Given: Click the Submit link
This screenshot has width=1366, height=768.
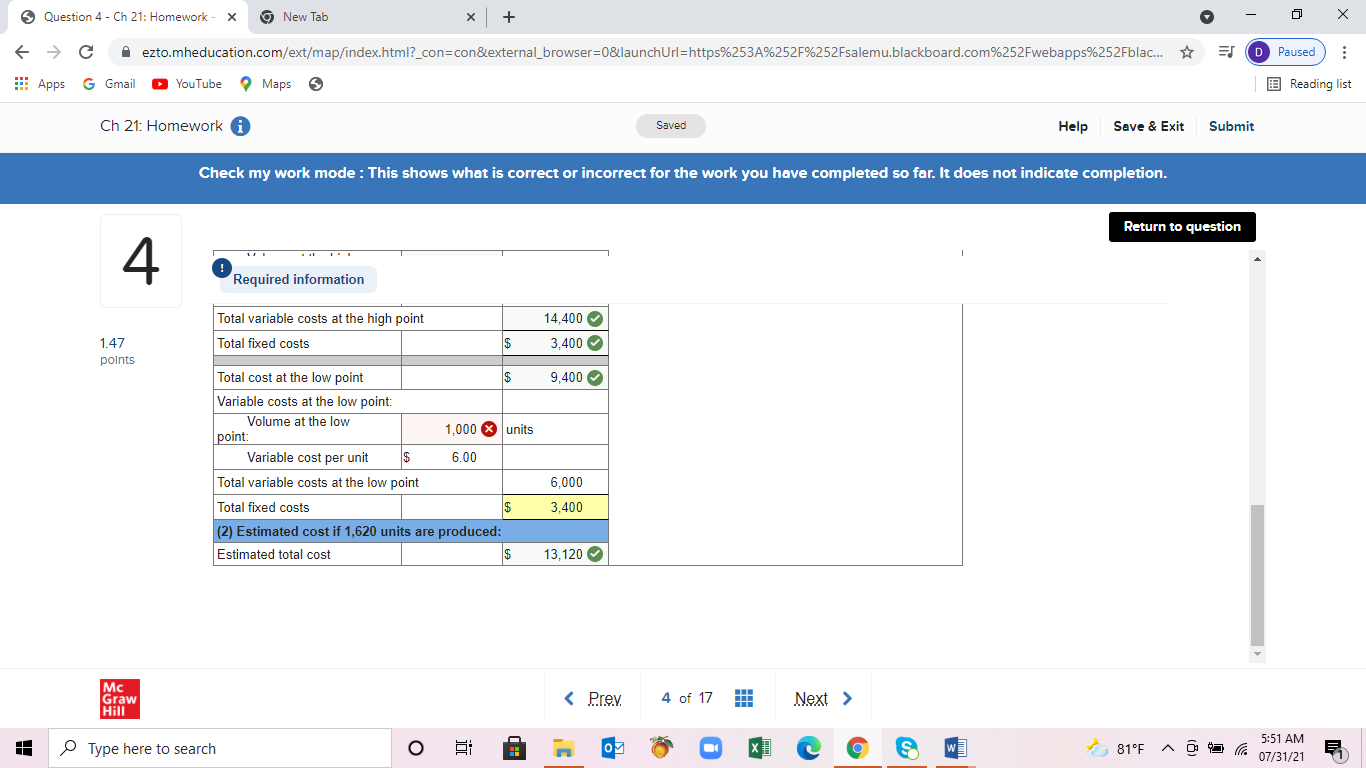Looking at the screenshot, I should [1231, 126].
